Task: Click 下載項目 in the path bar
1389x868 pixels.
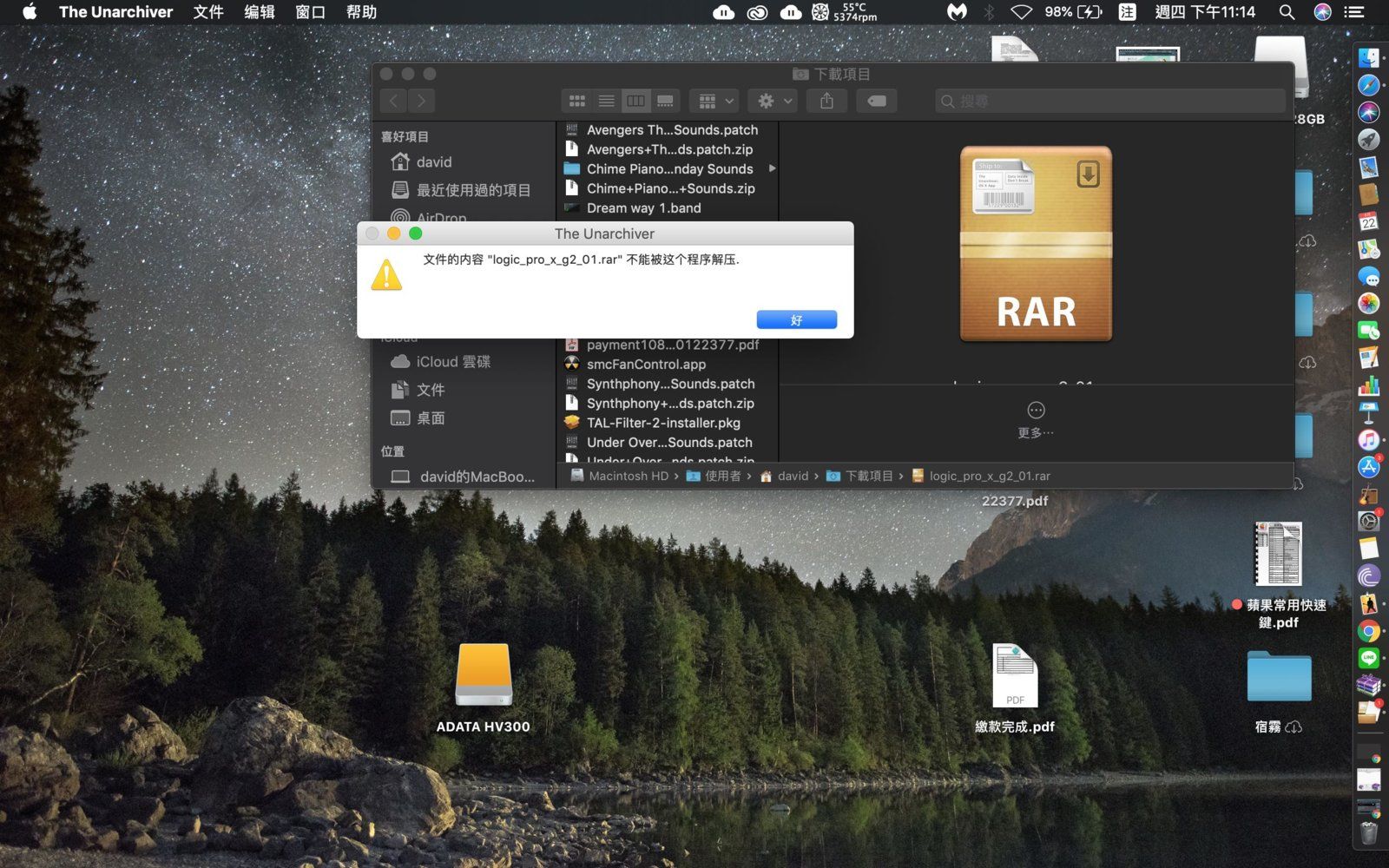Action: 860,476
